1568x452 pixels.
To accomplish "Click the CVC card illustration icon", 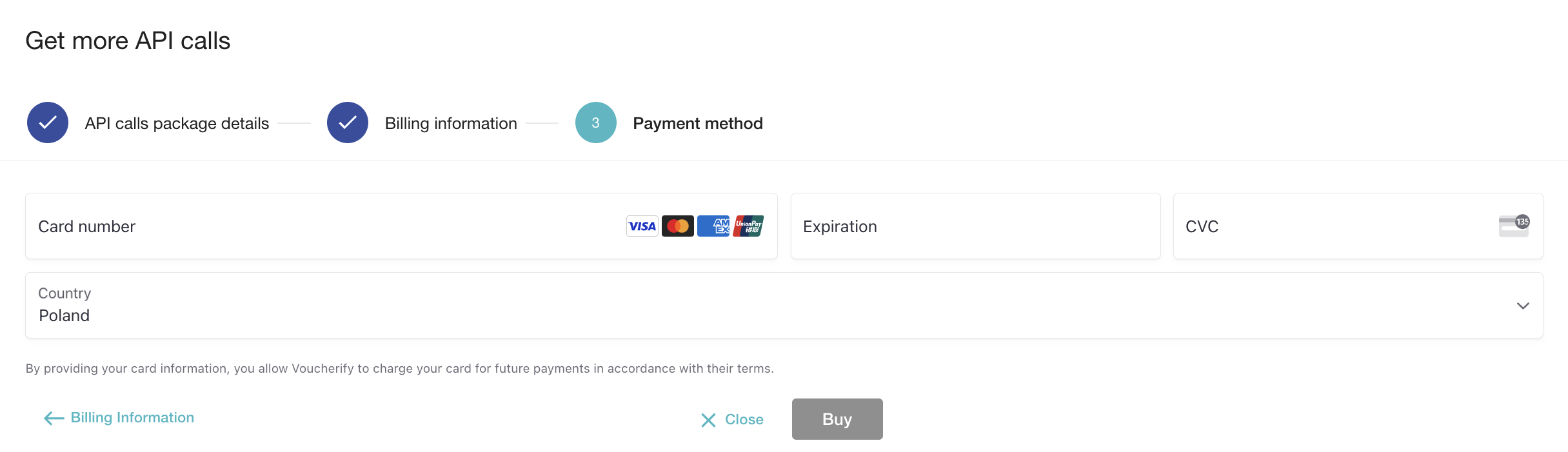I will point(1513,226).
